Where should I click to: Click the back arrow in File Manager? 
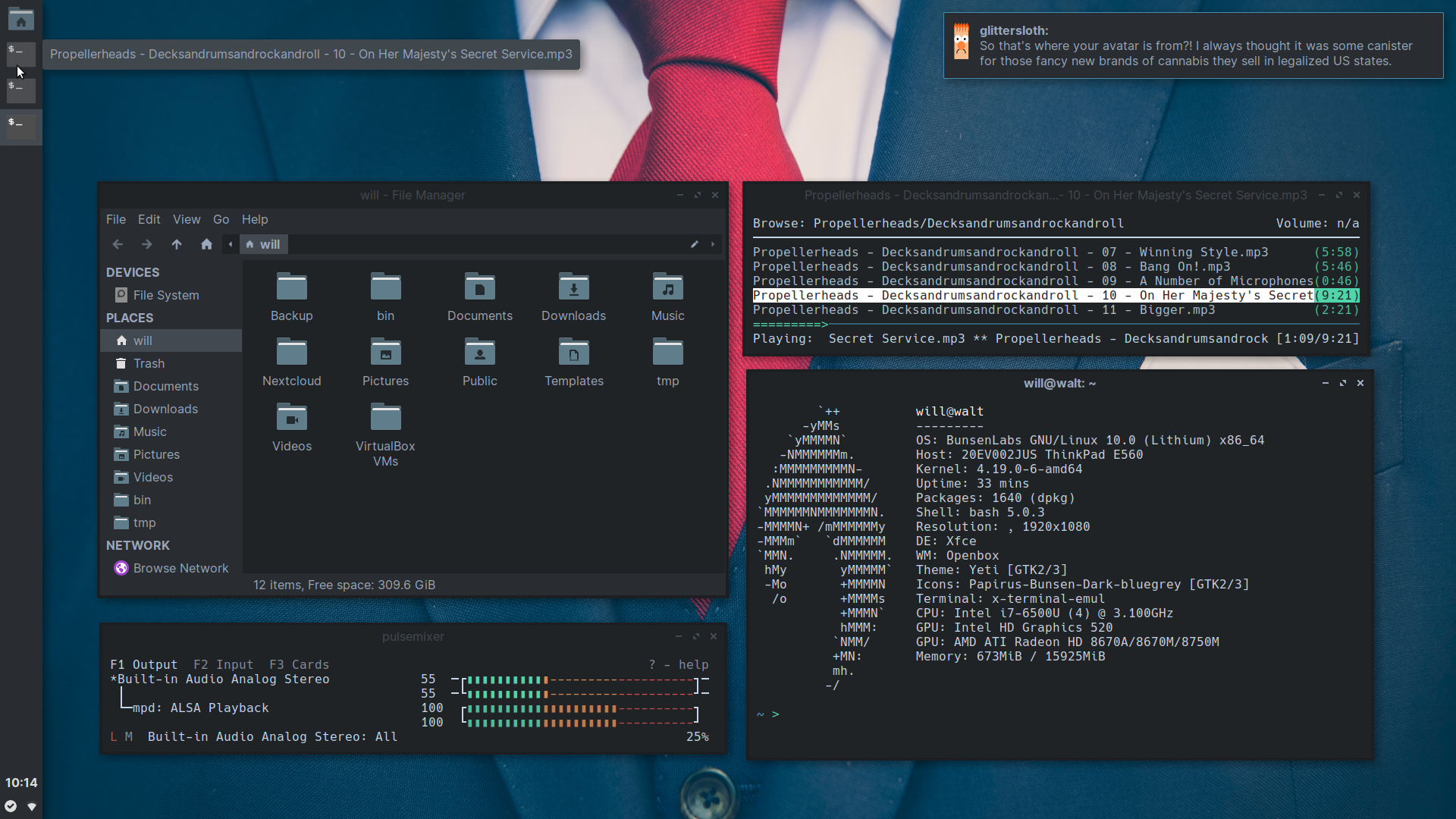click(x=118, y=244)
